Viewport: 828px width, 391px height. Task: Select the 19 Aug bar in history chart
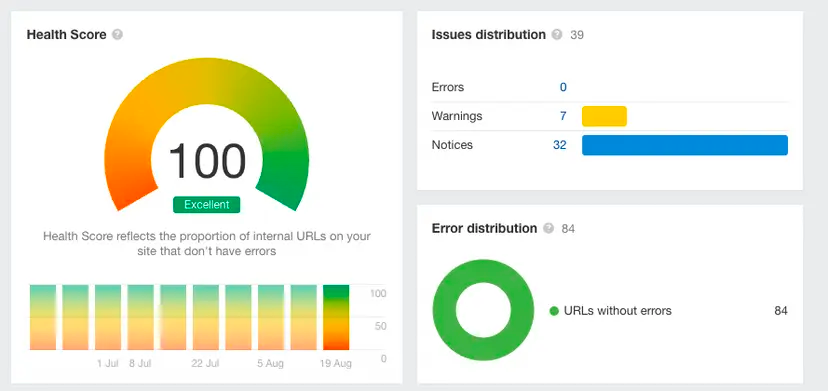click(336, 318)
